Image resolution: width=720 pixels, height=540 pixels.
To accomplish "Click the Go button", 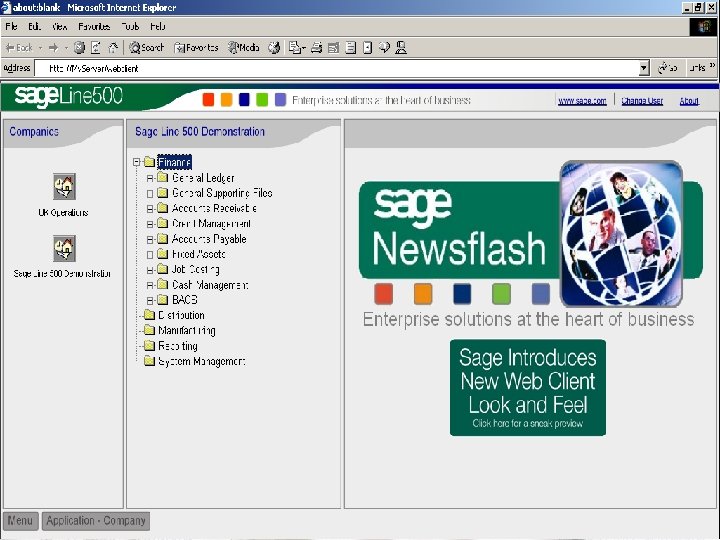I will [x=667, y=68].
